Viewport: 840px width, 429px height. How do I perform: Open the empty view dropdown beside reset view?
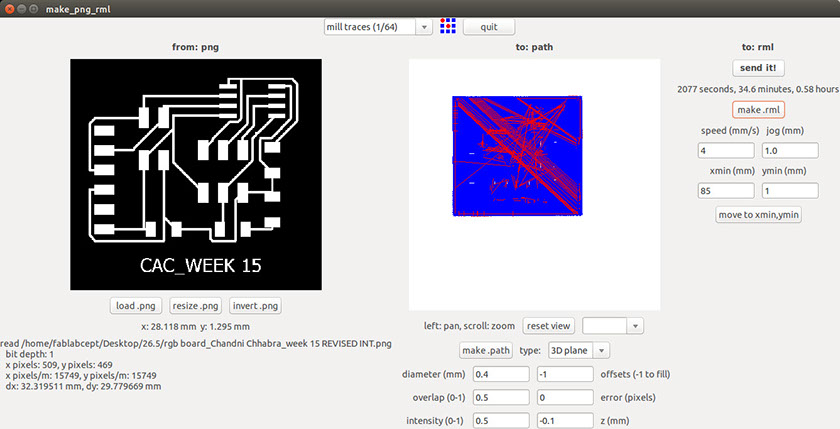(613, 326)
